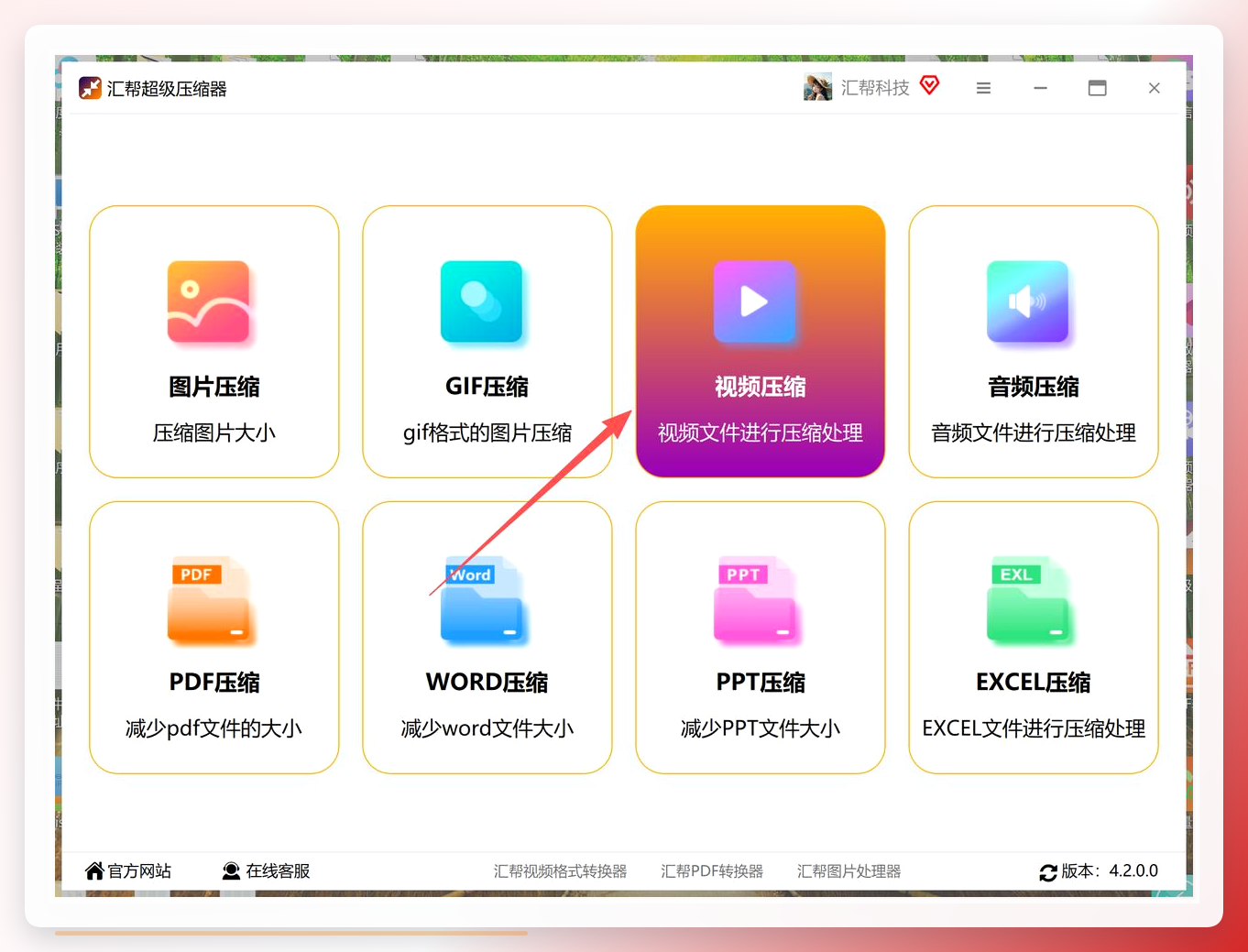
Task: Click the user avatar picture in title bar
Action: pos(817,87)
